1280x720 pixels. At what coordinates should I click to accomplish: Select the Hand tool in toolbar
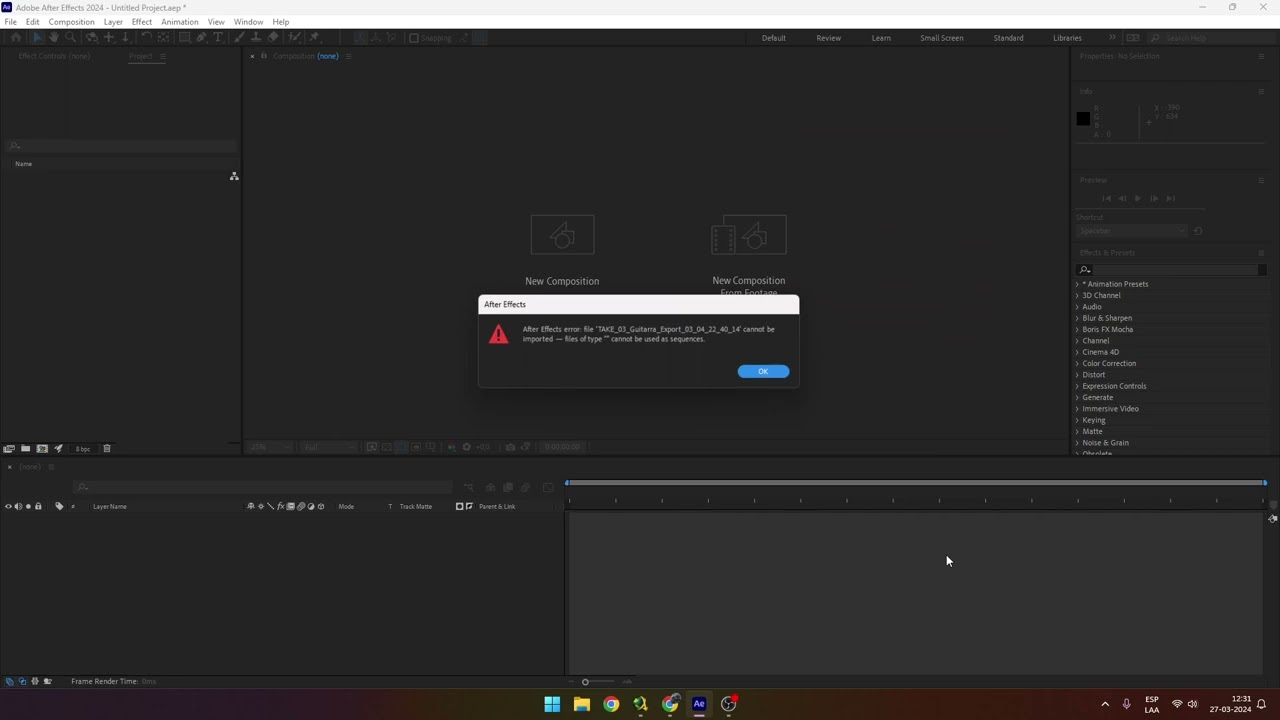coord(53,38)
